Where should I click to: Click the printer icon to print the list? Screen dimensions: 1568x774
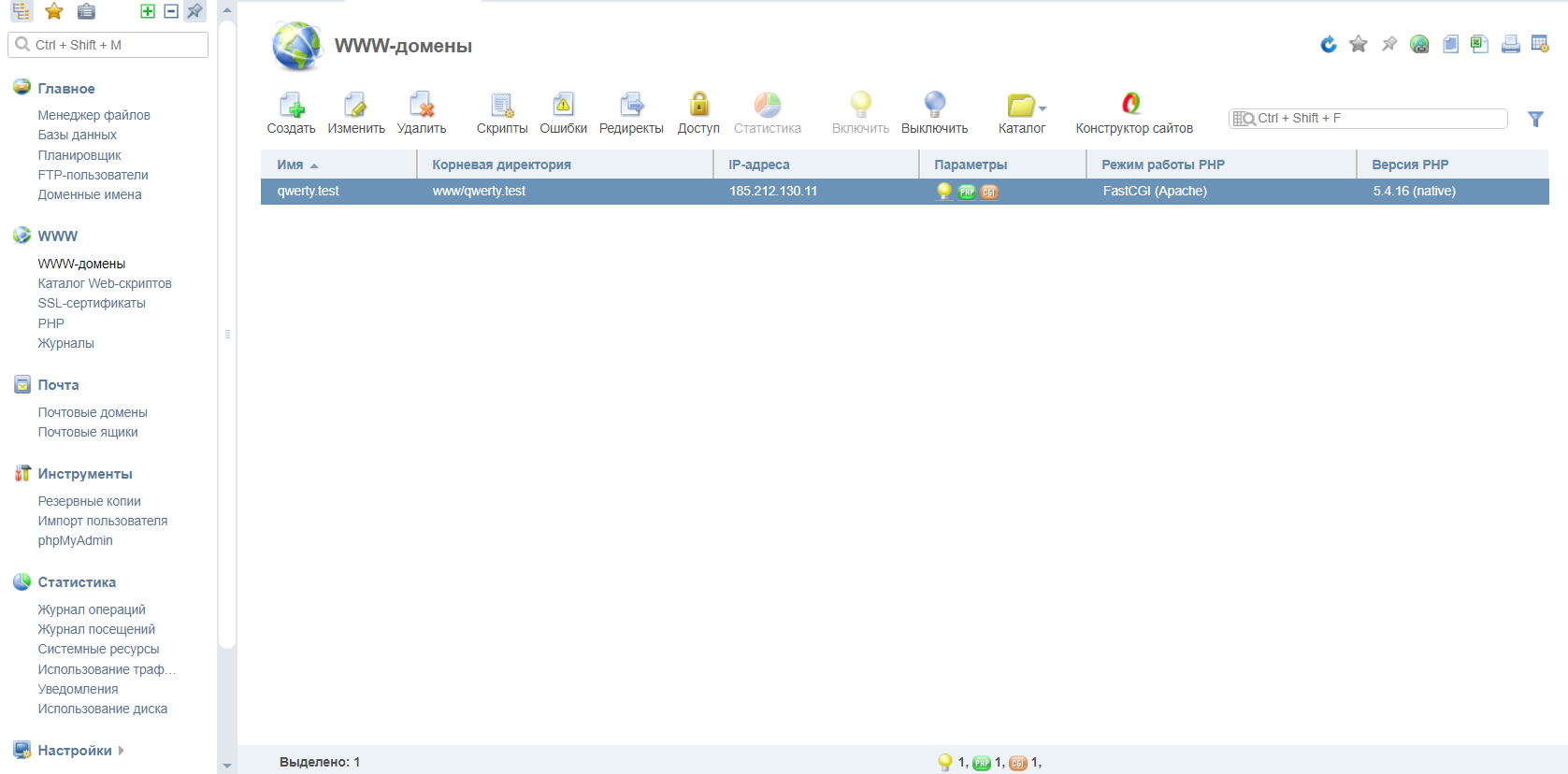[1510, 44]
